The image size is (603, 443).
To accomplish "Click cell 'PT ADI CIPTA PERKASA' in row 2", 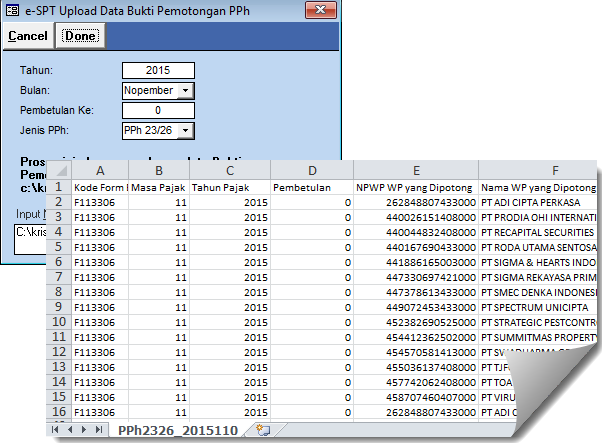I will point(538,202).
